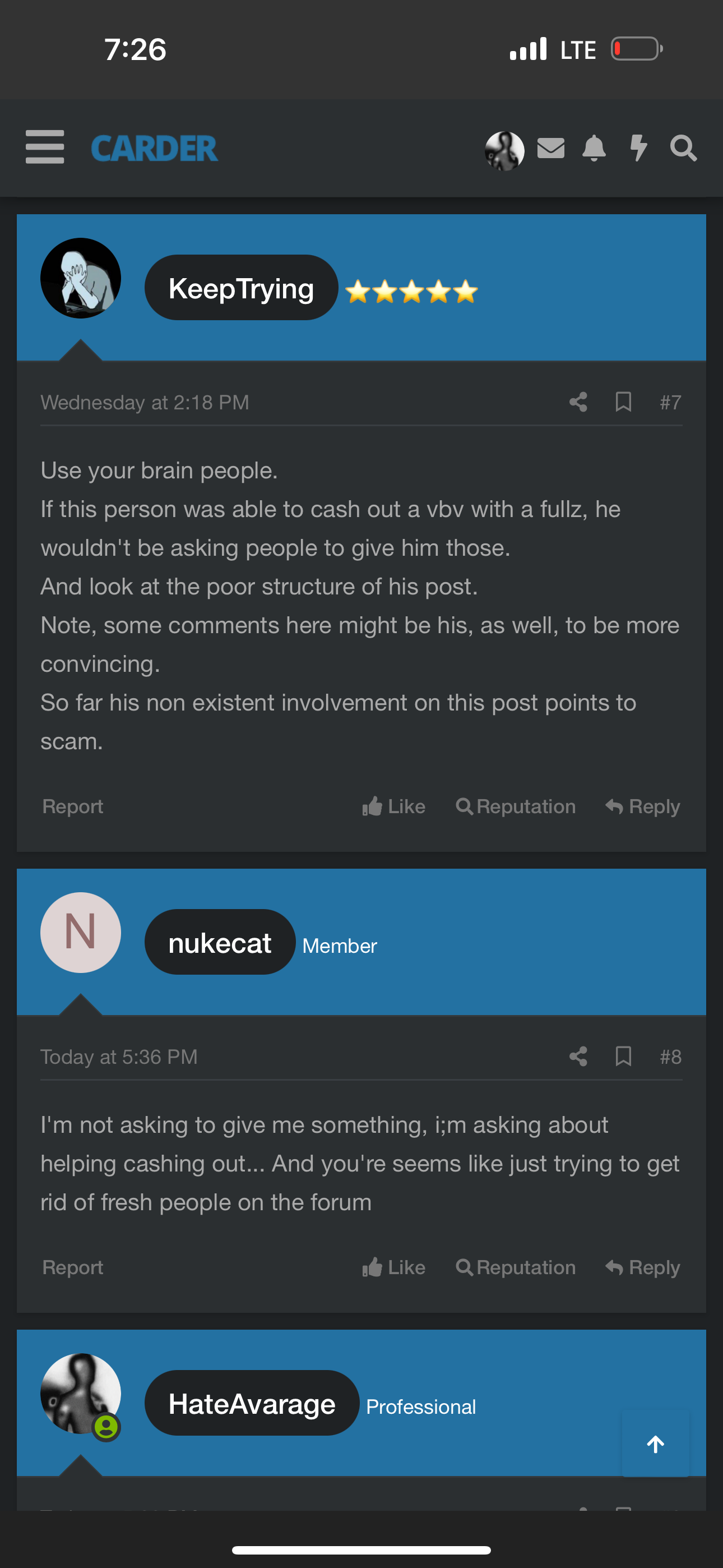Open the HateAvarage username profile
The image size is (723, 1568).
[251, 1404]
